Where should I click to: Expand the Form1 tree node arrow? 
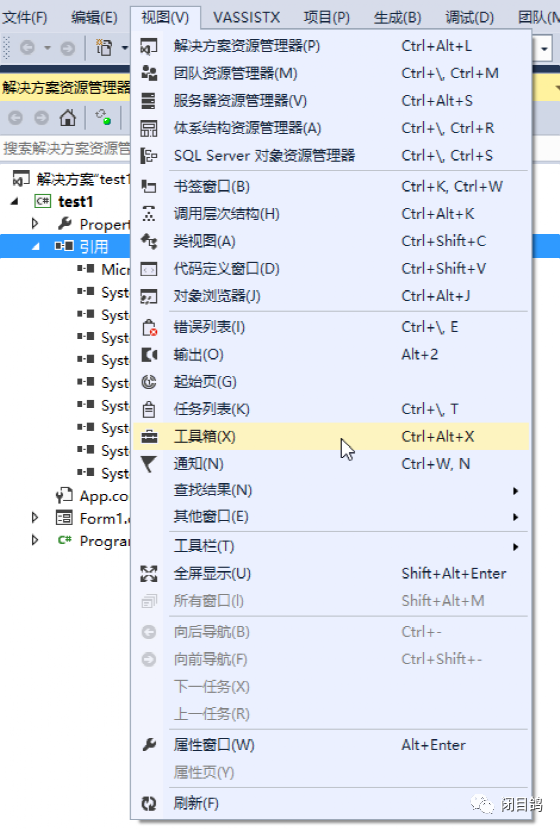click(35, 517)
